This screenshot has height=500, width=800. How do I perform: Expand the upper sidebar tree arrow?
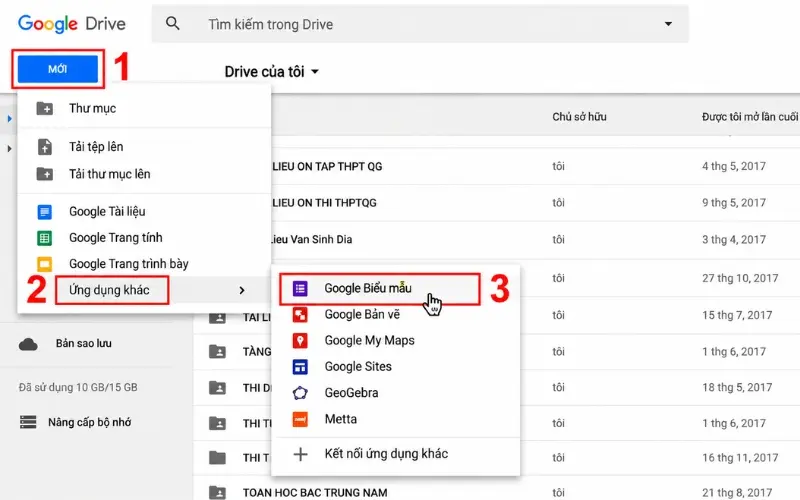coord(9,118)
